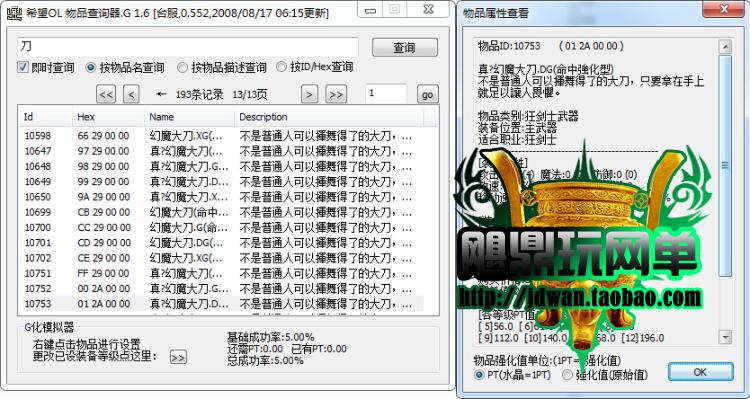
Task: Select row with Id 10700
Action: [221, 228]
